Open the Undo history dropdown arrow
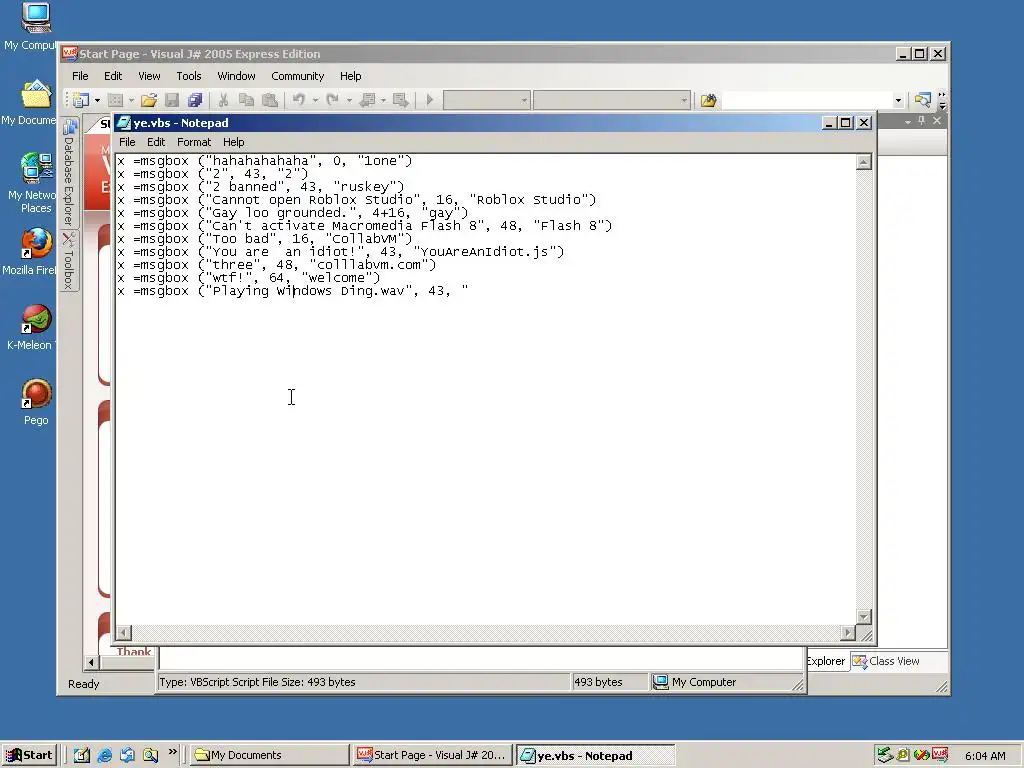Screen dimensions: 1024x768 point(315,100)
